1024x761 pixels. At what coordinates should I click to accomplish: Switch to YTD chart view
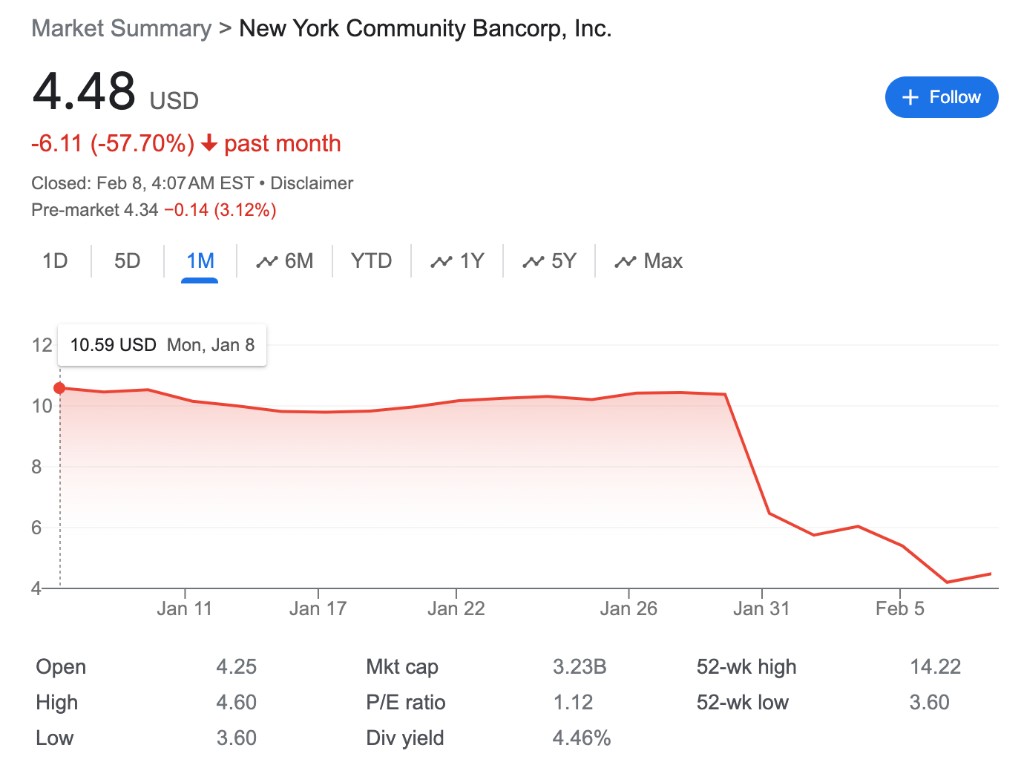point(371,261)
